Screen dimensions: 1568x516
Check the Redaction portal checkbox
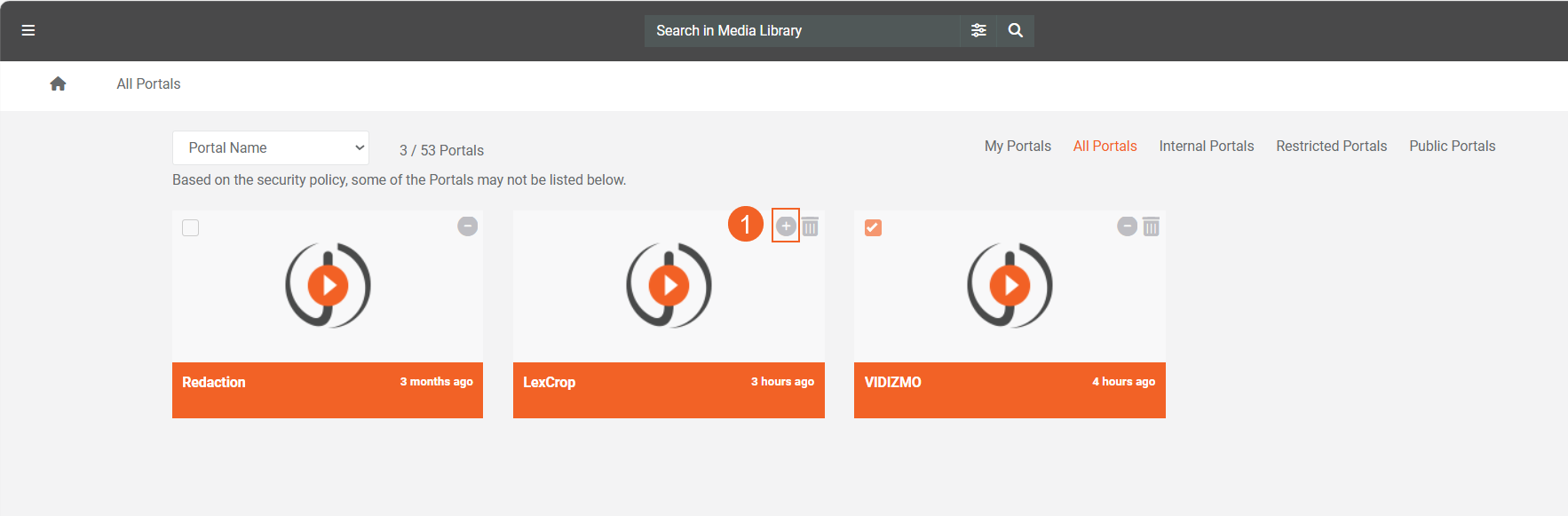coord(190,228)
